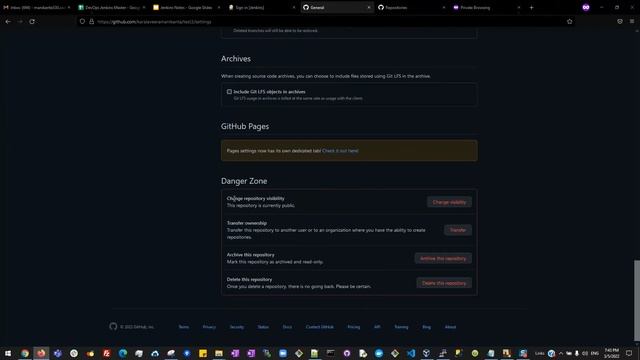Click the page vertical scrollbar thumb
The height and width of the screenshot is (360, 640).
pyautogui.click(x=637, y=300)
